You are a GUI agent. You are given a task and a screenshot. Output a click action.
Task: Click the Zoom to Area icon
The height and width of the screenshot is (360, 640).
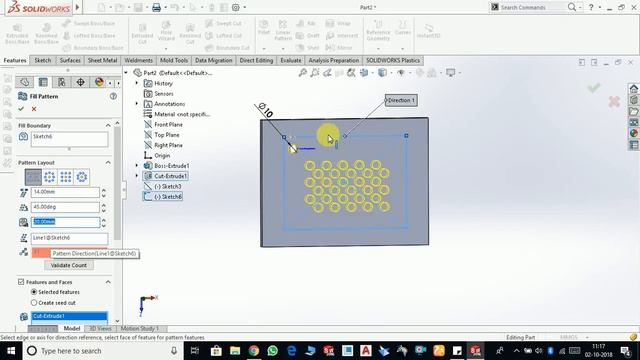(x=315, y=73)
